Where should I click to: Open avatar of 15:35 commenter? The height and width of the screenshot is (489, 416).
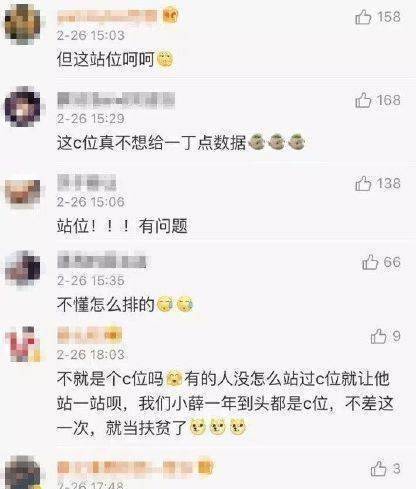click(22, 268)
